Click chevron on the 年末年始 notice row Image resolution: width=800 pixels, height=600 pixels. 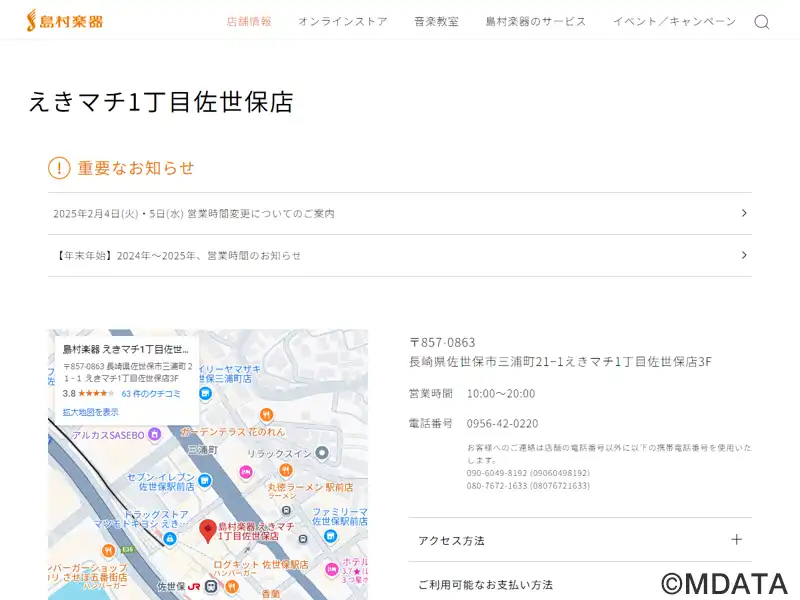click(x=744, y=255)
